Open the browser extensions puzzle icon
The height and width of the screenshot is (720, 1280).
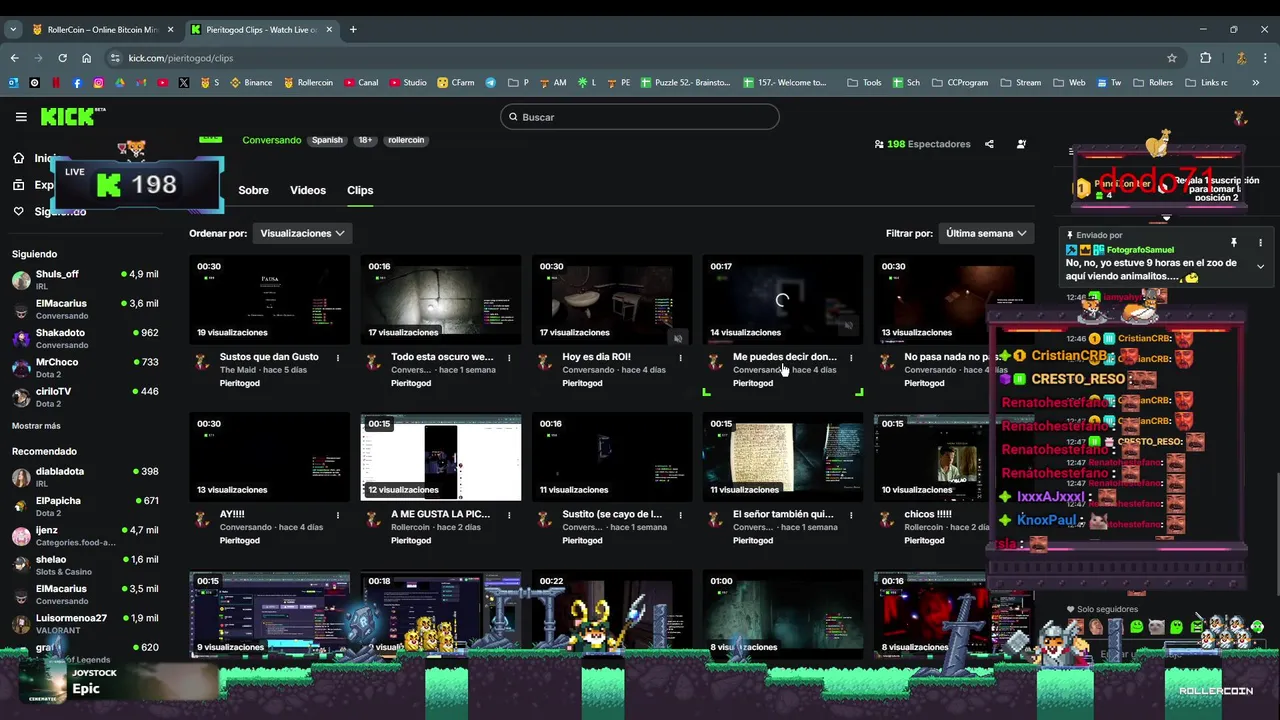coord(1205,58)
